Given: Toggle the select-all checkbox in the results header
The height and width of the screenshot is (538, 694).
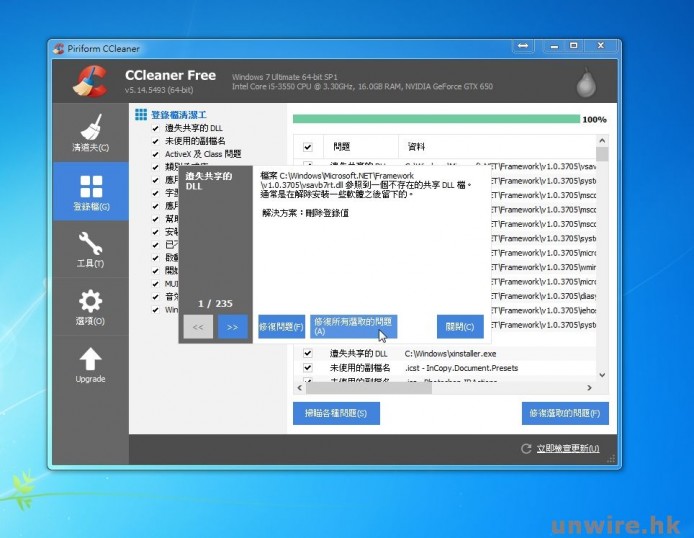Looking at the screenshot, I should (x=308, y=146).
